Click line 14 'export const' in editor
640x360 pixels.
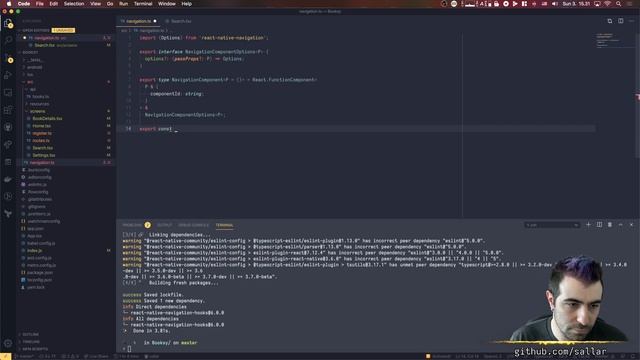pos(156,129)
